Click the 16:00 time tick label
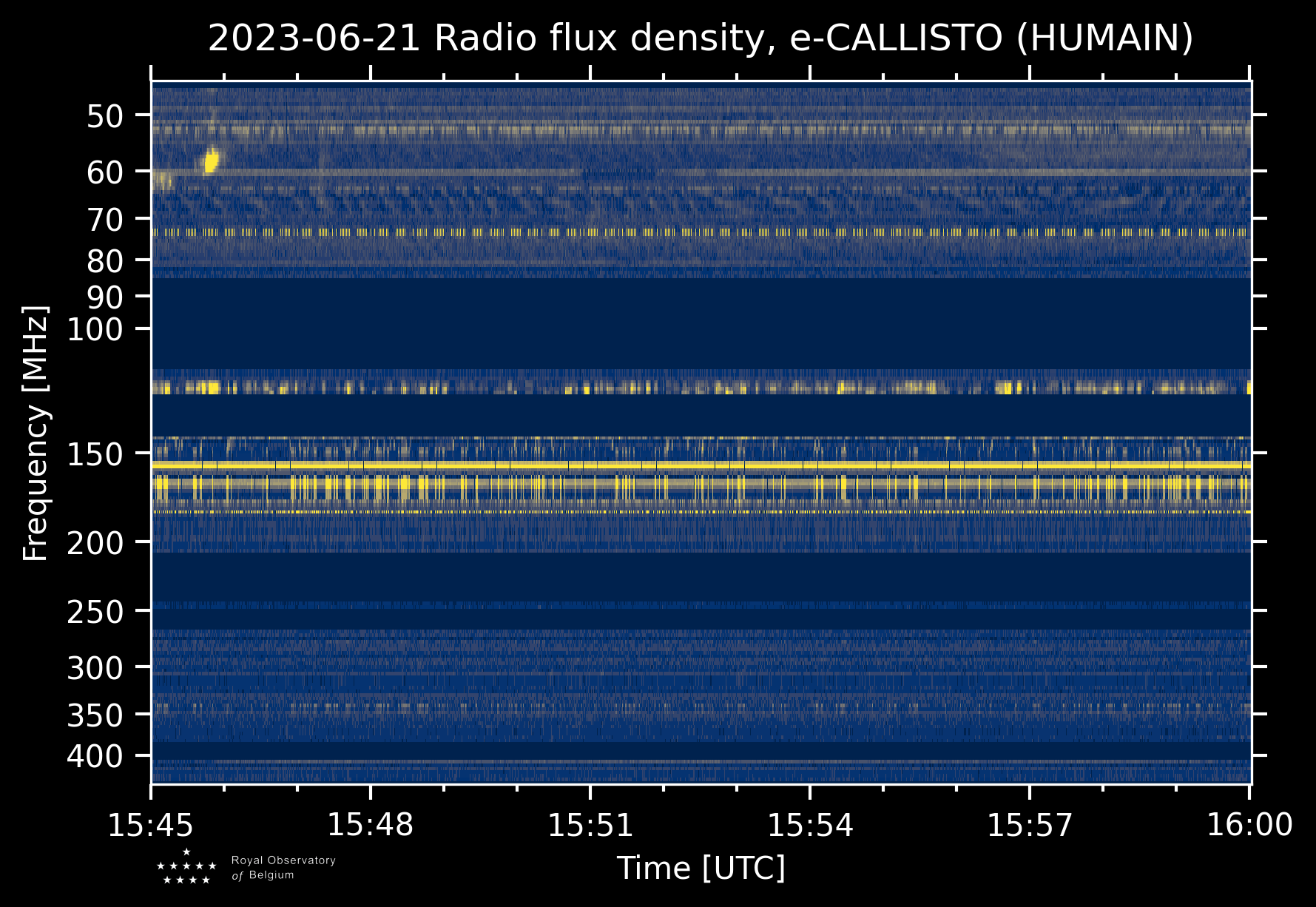The image size is (1316, 907). click(x=1249, y=825)
